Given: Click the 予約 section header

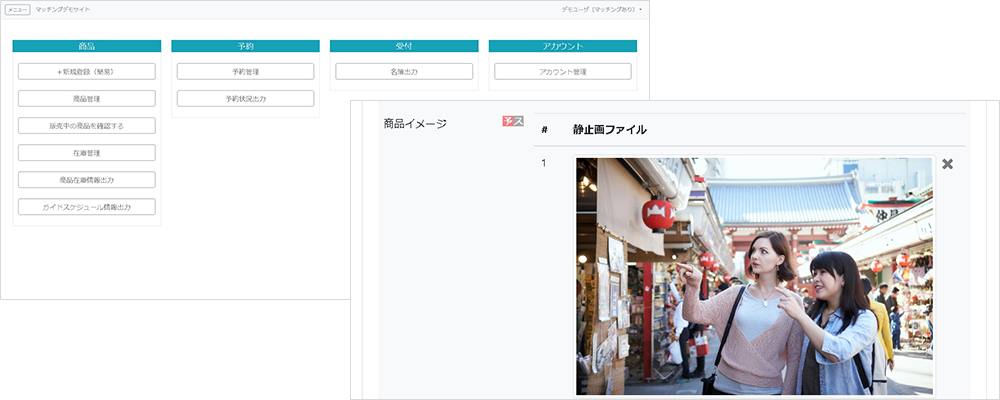Looking at the screenshot, I should click(246, 46).
